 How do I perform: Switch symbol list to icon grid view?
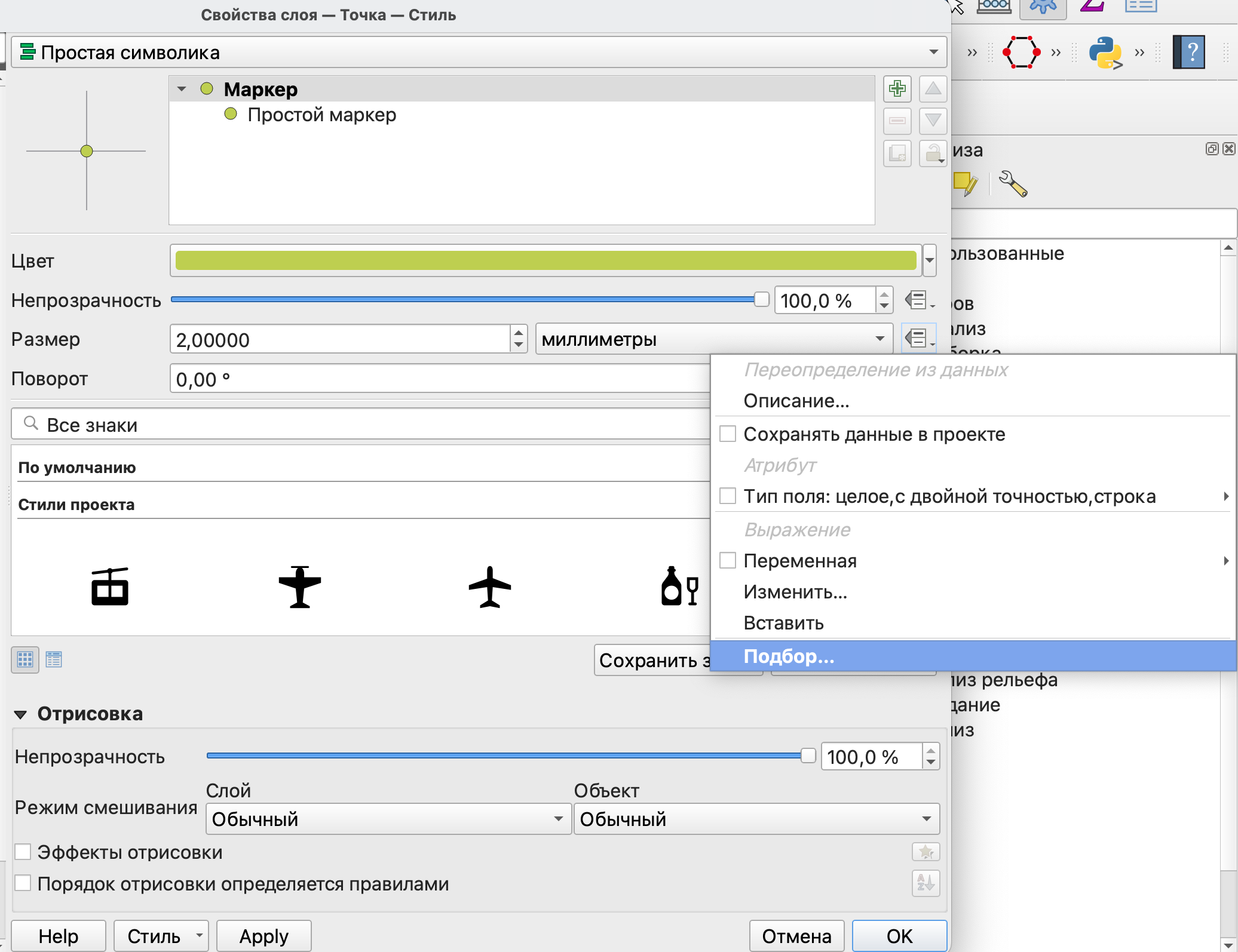(x=25, y=659)
